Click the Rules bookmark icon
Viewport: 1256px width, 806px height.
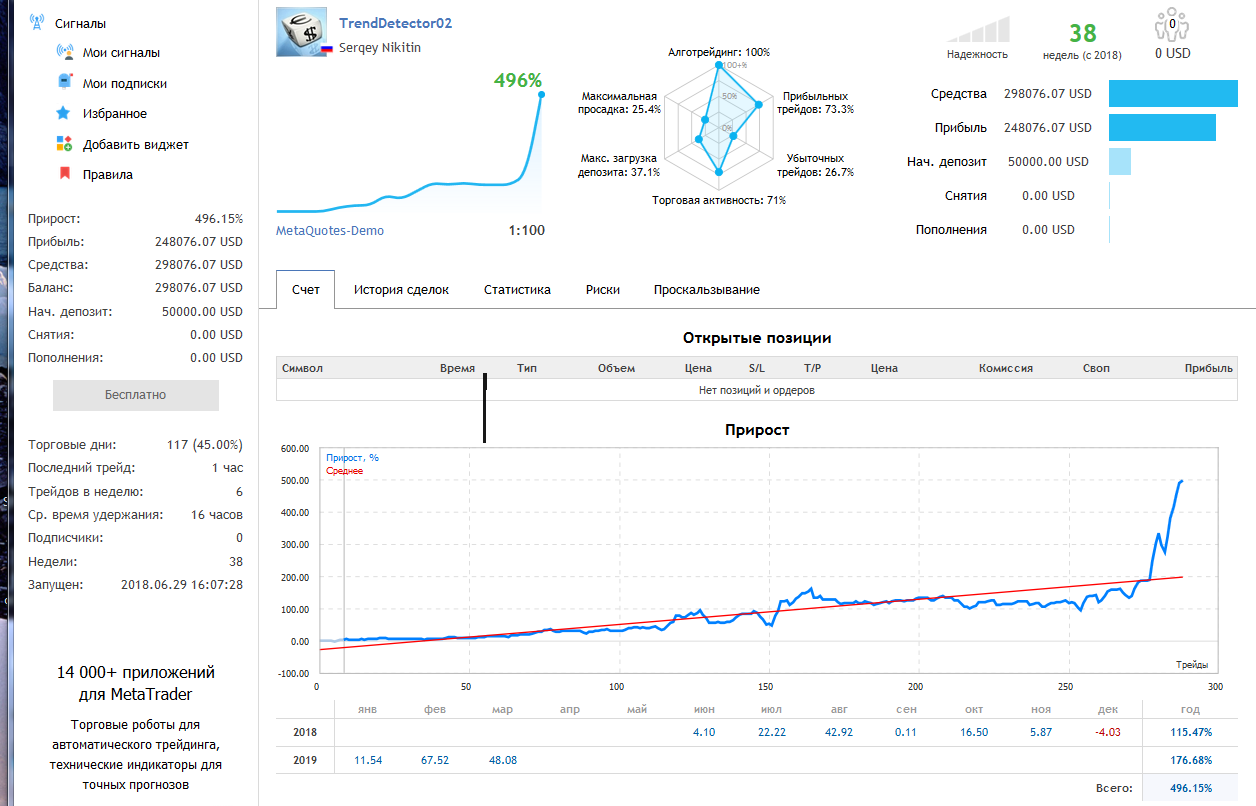click(64, 174)
